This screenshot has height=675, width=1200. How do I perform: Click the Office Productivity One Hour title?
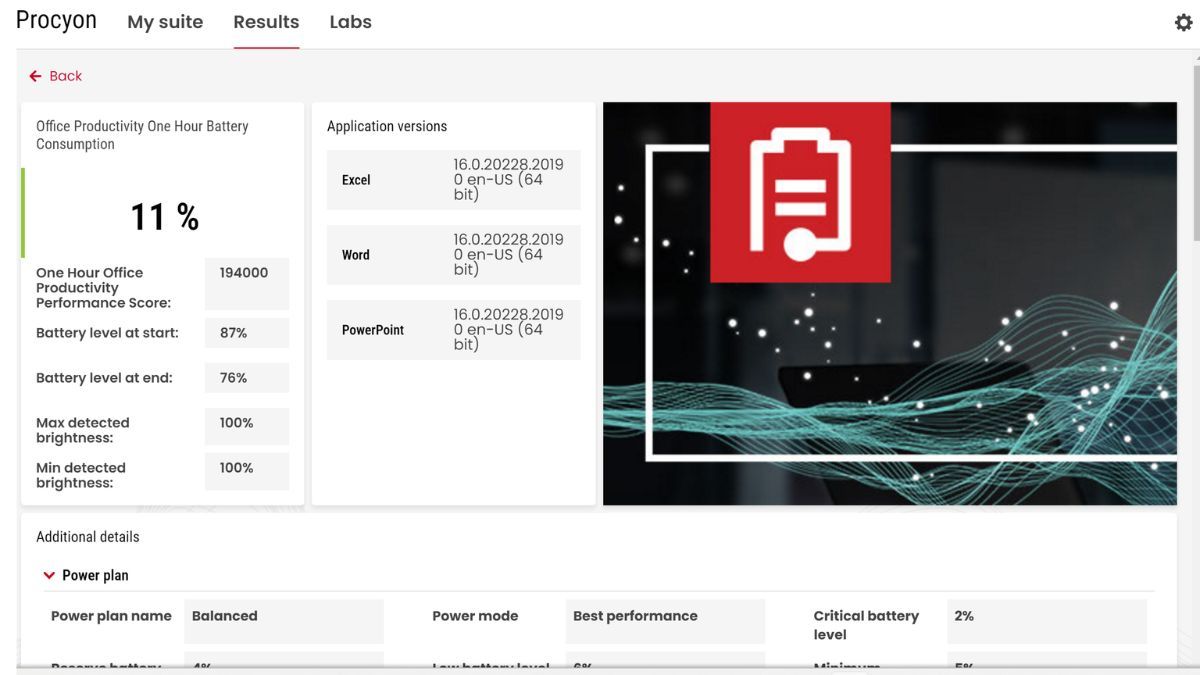coord(142,135)
